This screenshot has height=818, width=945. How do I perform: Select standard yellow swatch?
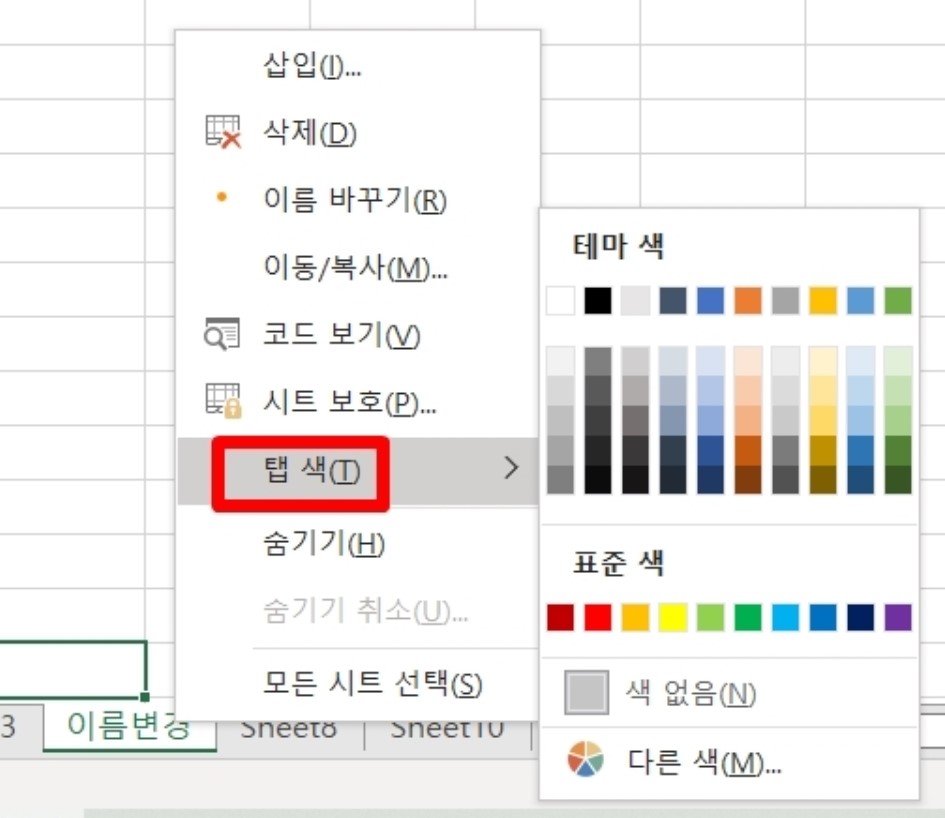(x=673, y=617)
